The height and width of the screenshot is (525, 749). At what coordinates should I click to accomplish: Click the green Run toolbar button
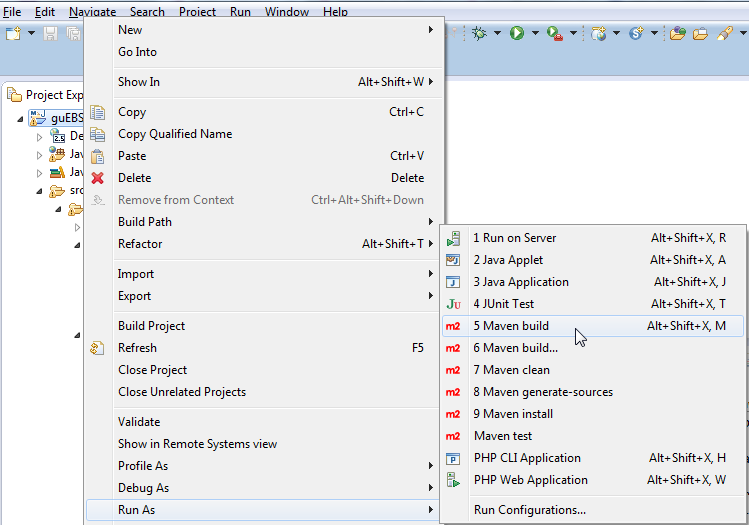point(516,33)
